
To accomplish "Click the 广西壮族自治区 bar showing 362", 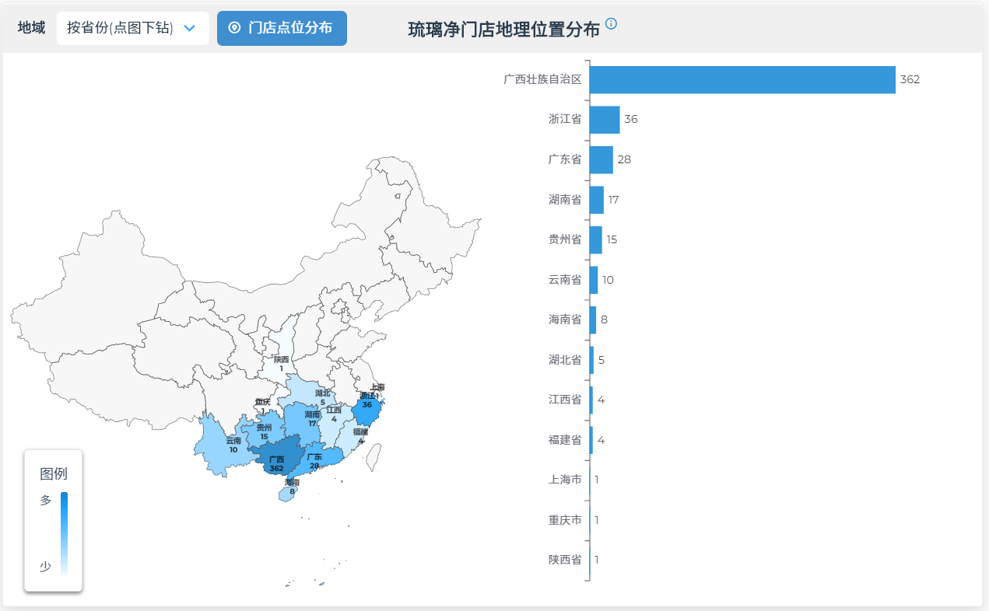I will click(742, 80).
